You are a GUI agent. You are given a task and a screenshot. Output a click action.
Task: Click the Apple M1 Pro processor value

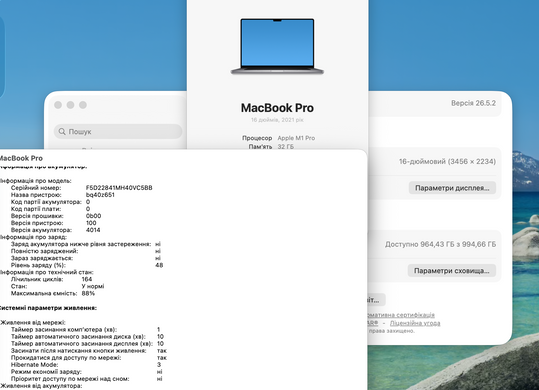296,138
